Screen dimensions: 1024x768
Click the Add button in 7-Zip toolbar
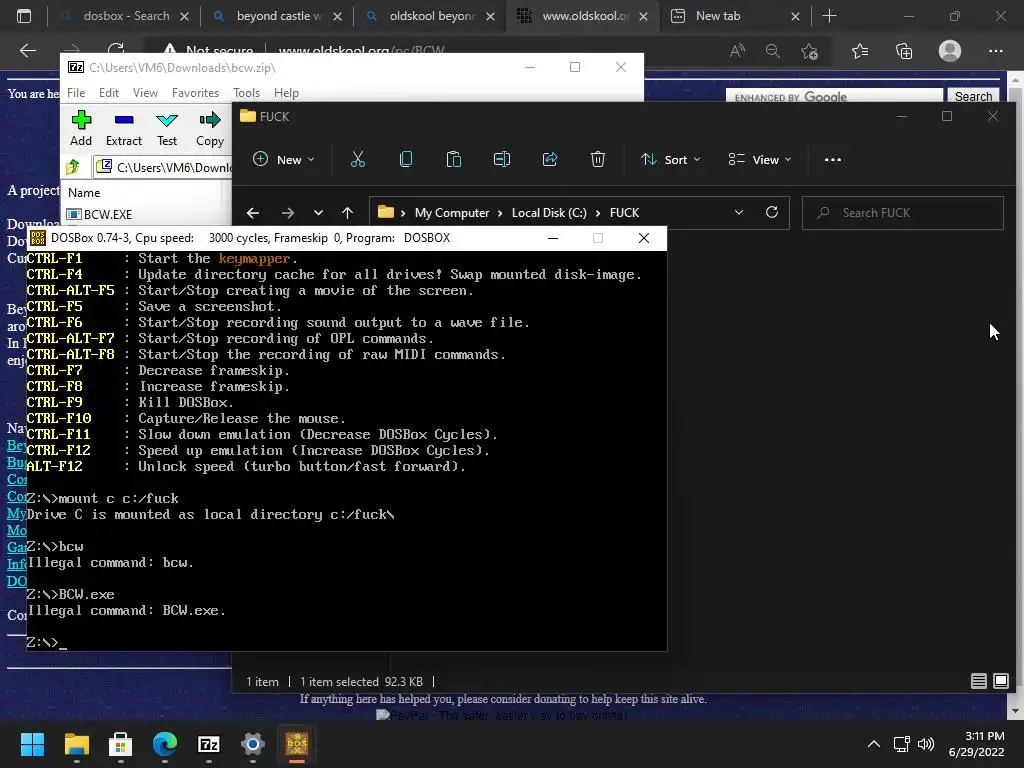pyautogui.click(x=81, y=128)
